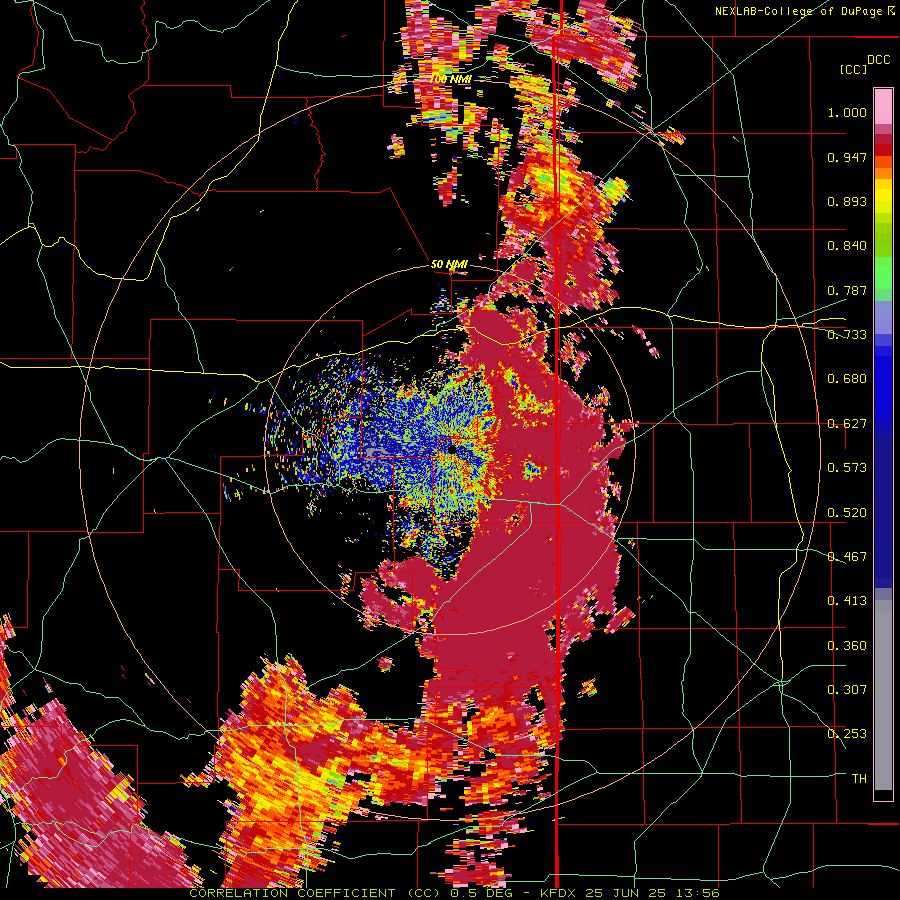Click the Correlation Coefficient caption at bottom
This screenshot has width=900, height=900.
(x=454, y=893)
